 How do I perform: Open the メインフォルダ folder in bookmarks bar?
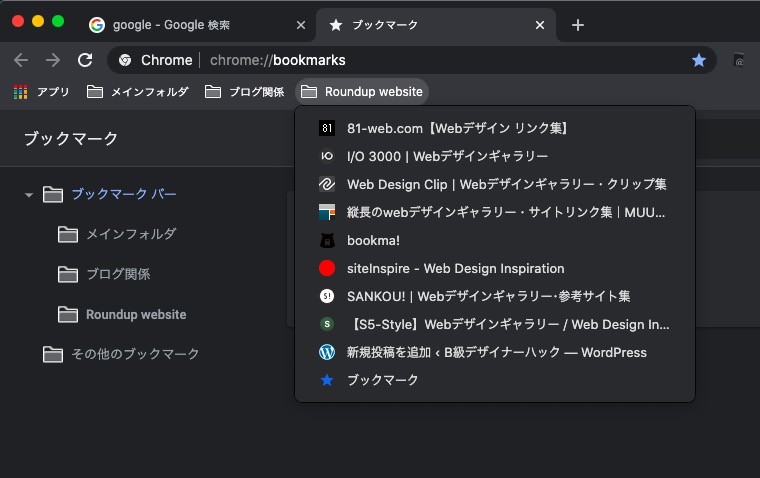pos(138,92)
